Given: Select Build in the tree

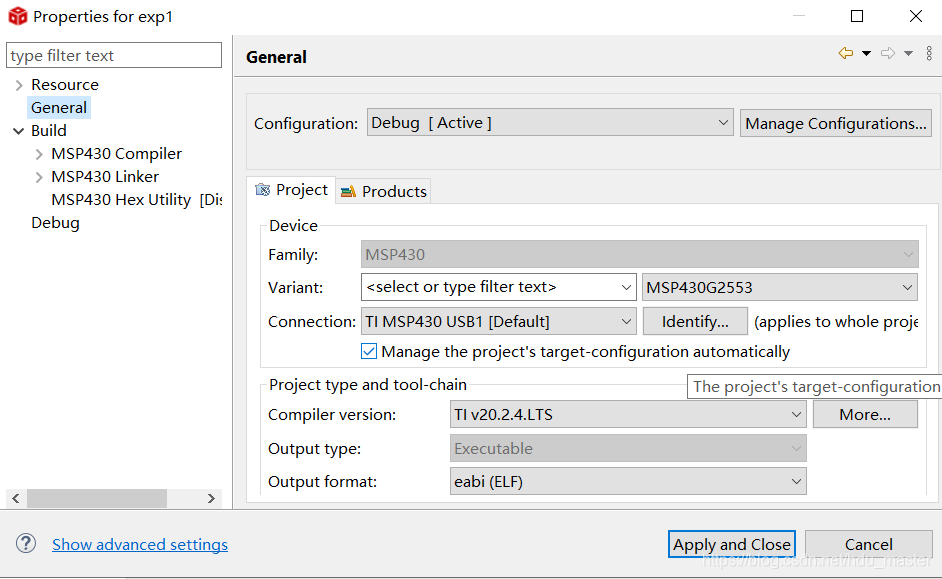Looking at the screenshot, I should [49, 131].
